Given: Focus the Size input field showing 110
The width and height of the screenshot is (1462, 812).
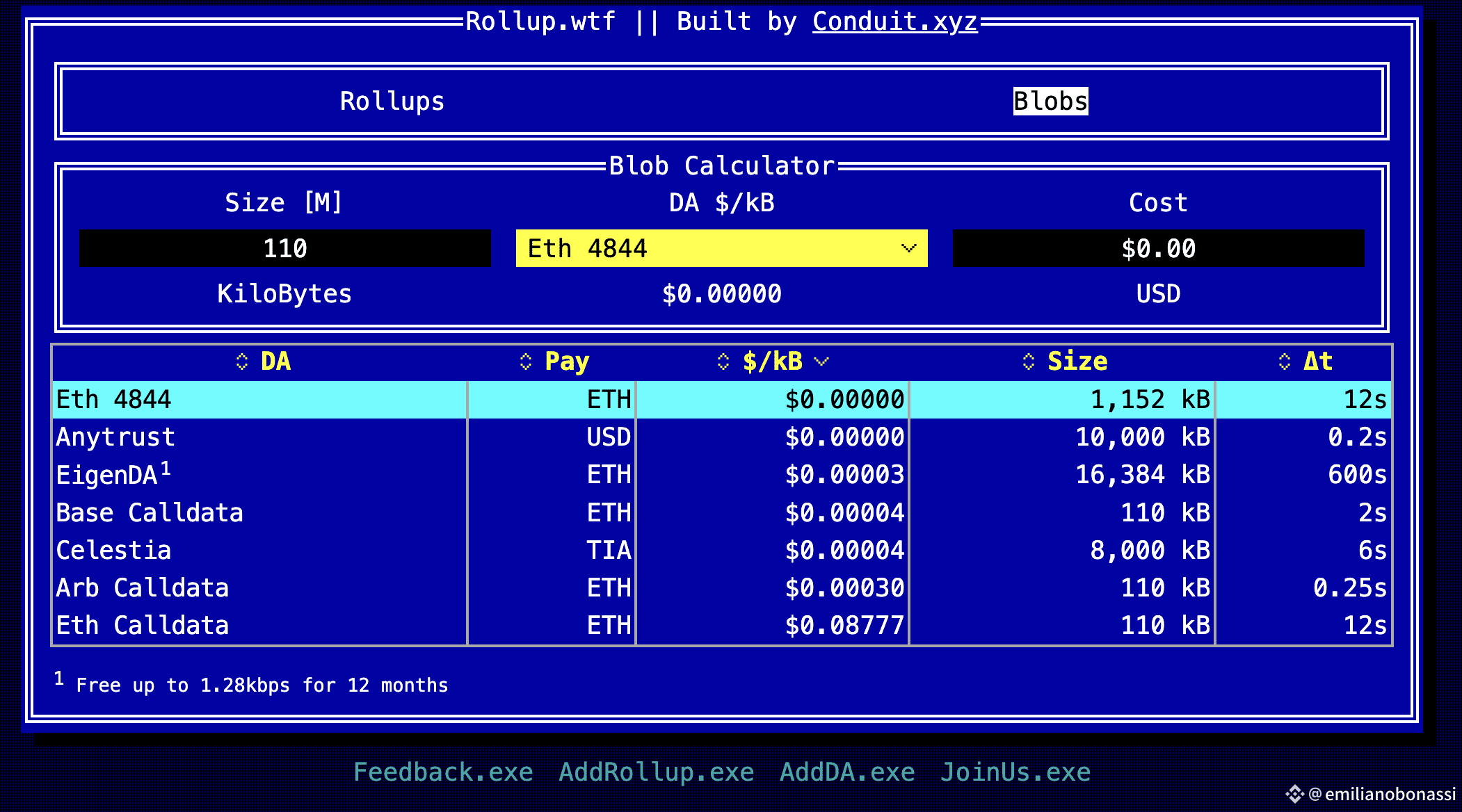Looking at the screenshot, I should coord(285,248).
